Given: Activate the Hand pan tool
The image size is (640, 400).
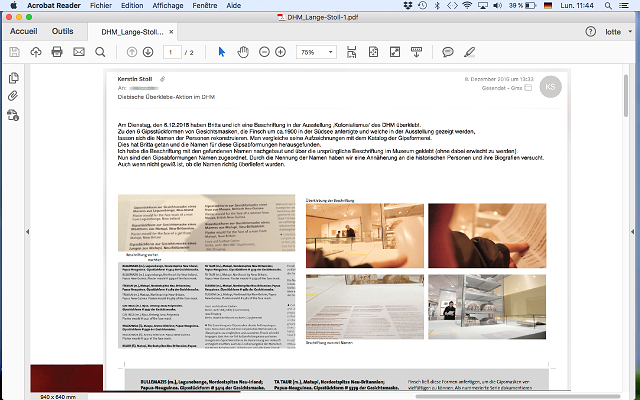Looking at the screenshot, I should tap(243, 52).
